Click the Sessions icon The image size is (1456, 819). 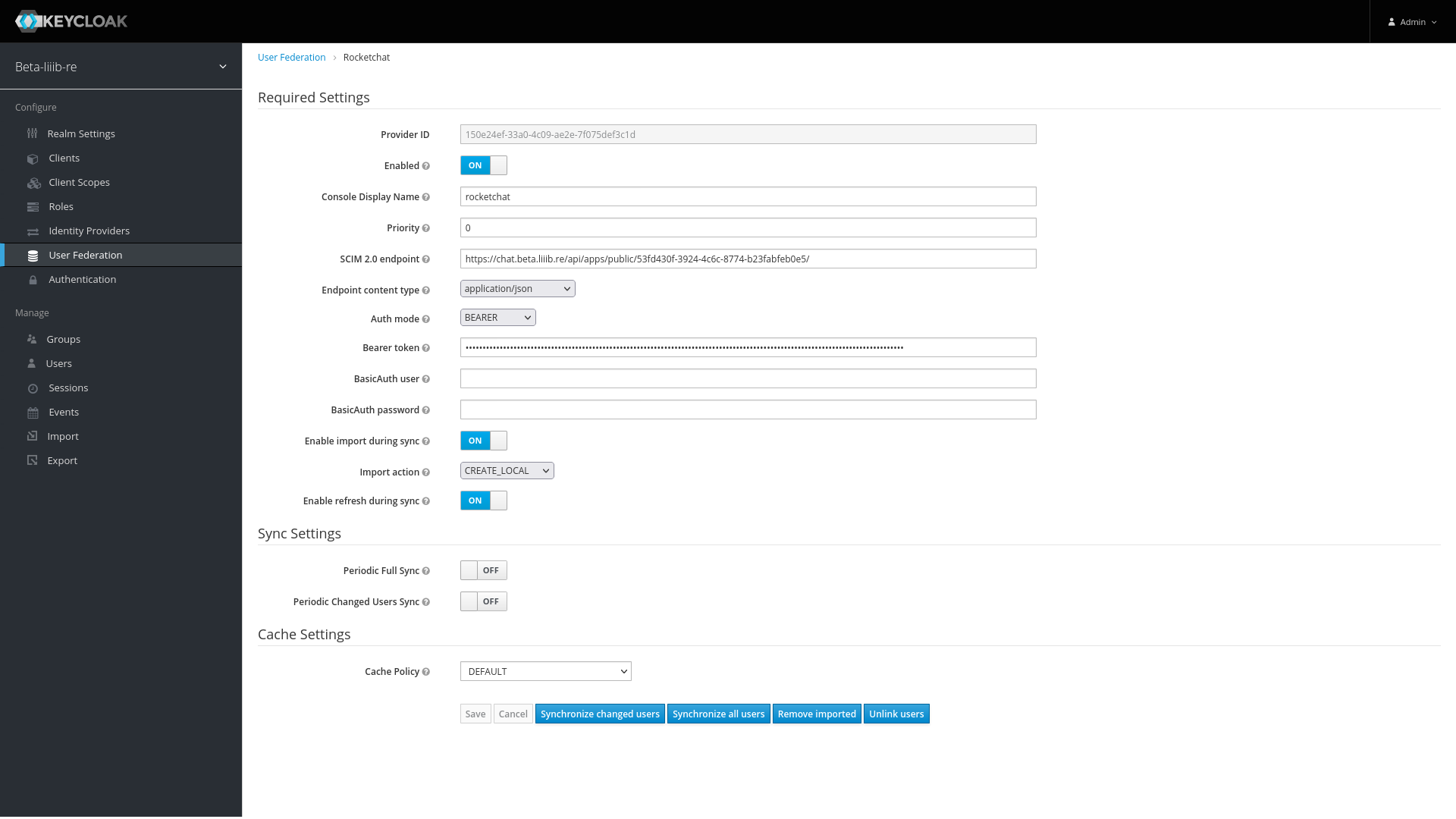[33, 387]
